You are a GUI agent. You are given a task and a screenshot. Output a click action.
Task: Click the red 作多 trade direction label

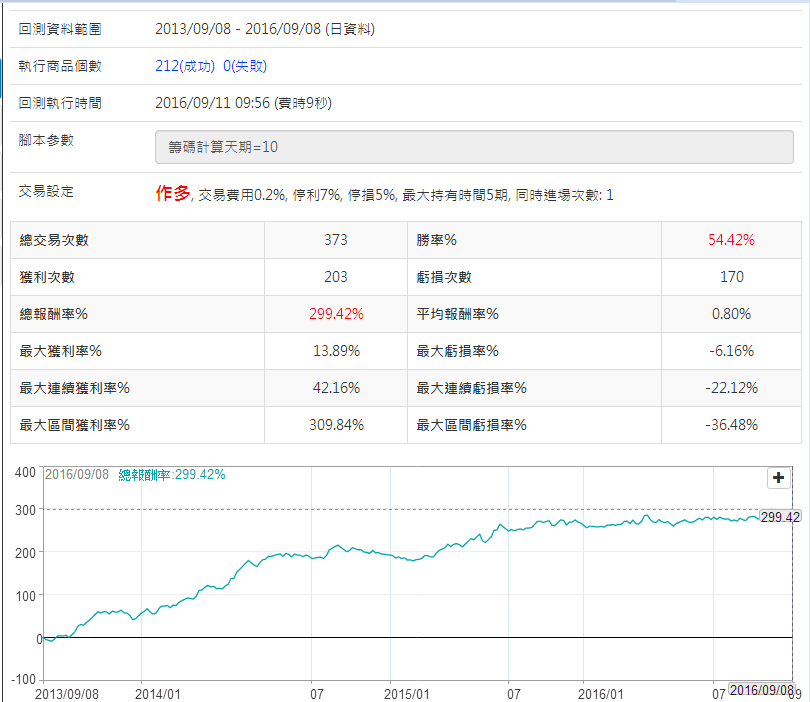[171, 194]
